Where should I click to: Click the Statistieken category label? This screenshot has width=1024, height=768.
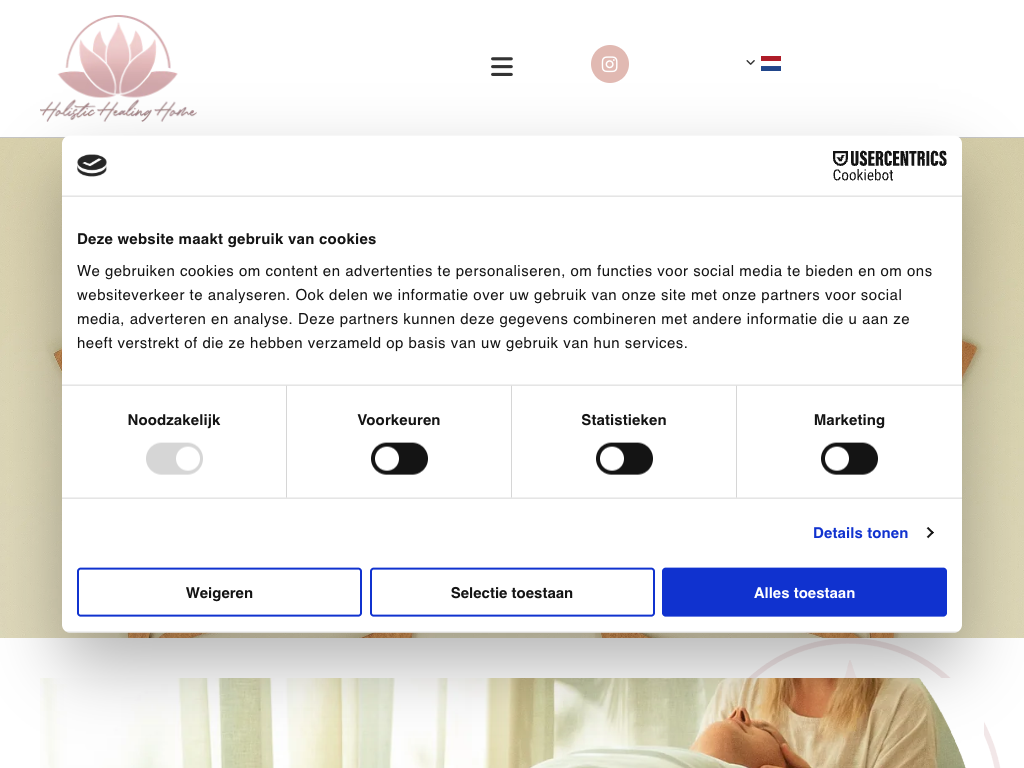pyautogui.click(x=624, y=420)
